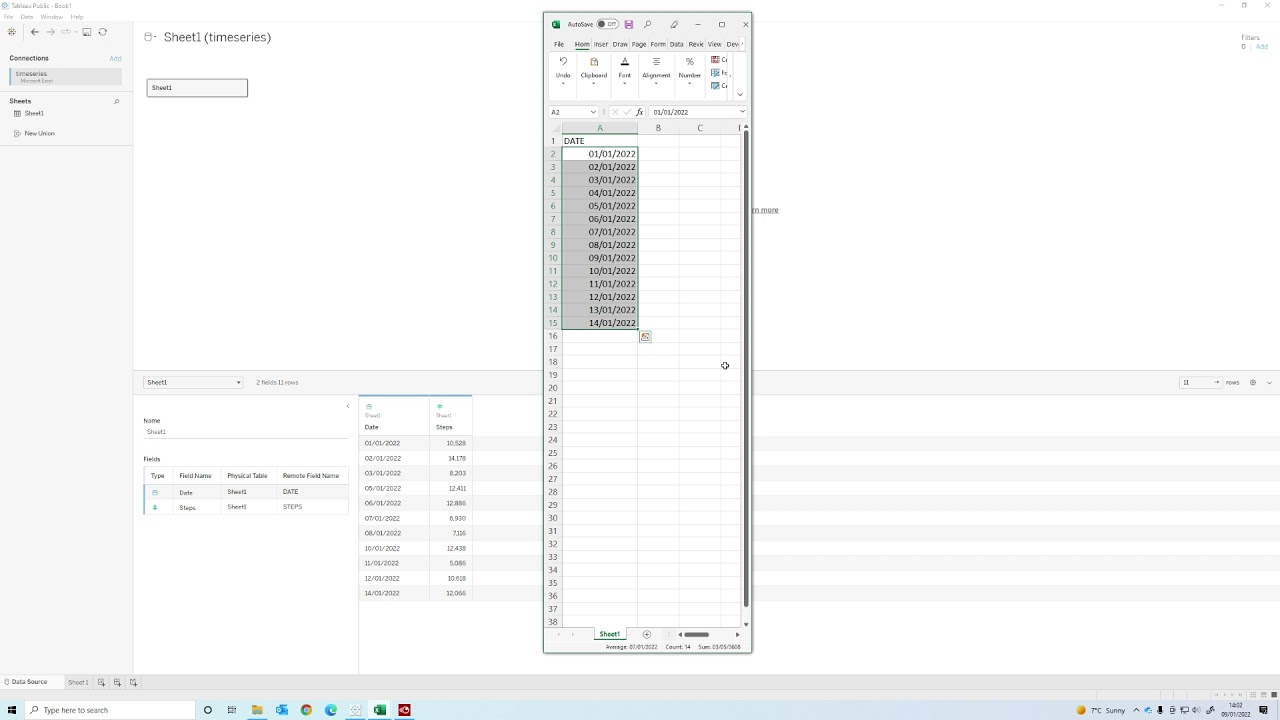Open the Sheet1 table selector dropdown
This screenshot has width=1280, height=720.
tap(193, 382)
